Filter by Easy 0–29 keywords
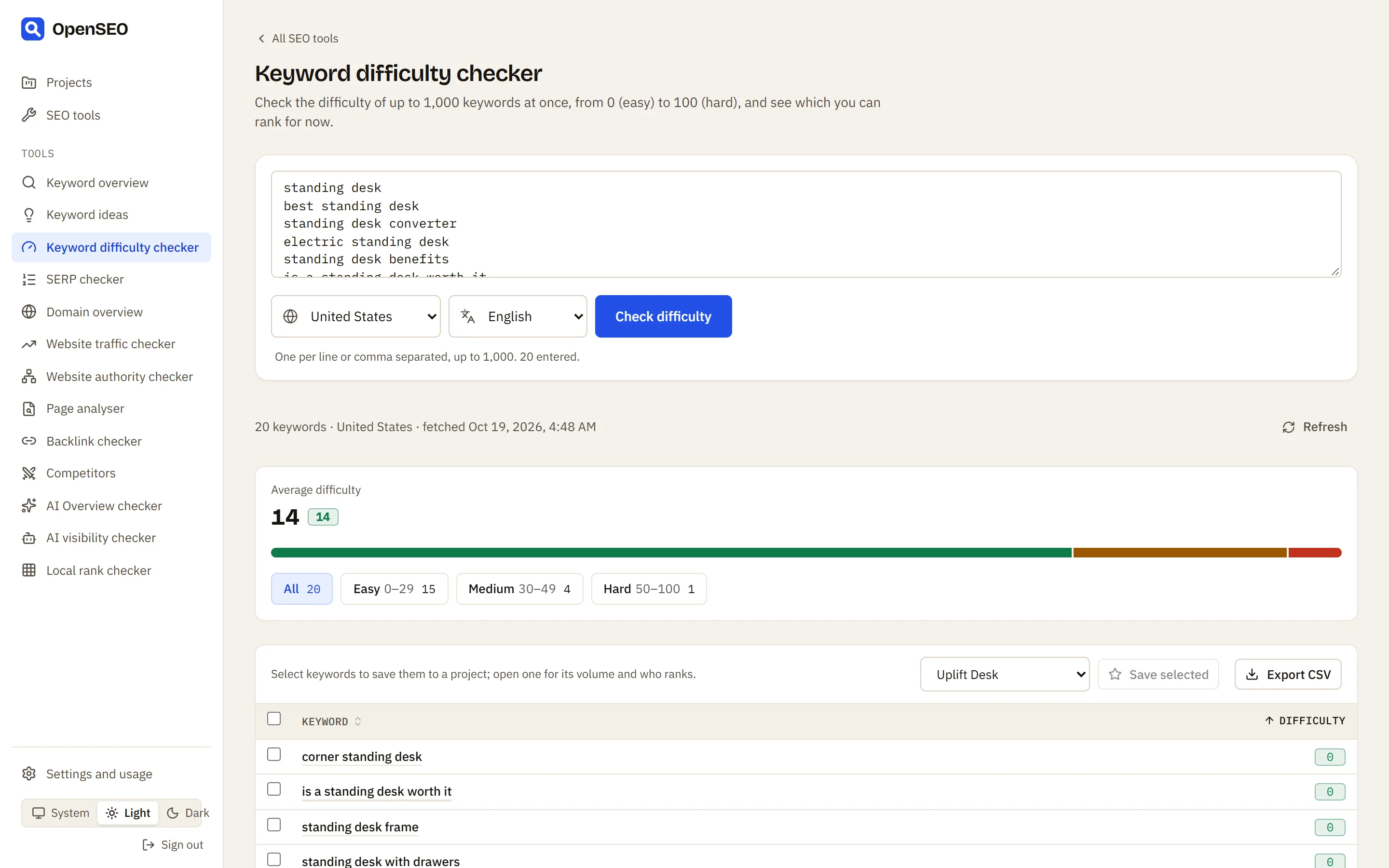Image resolution: width=1389 pixels, height=868 pixels. [395, 589]
